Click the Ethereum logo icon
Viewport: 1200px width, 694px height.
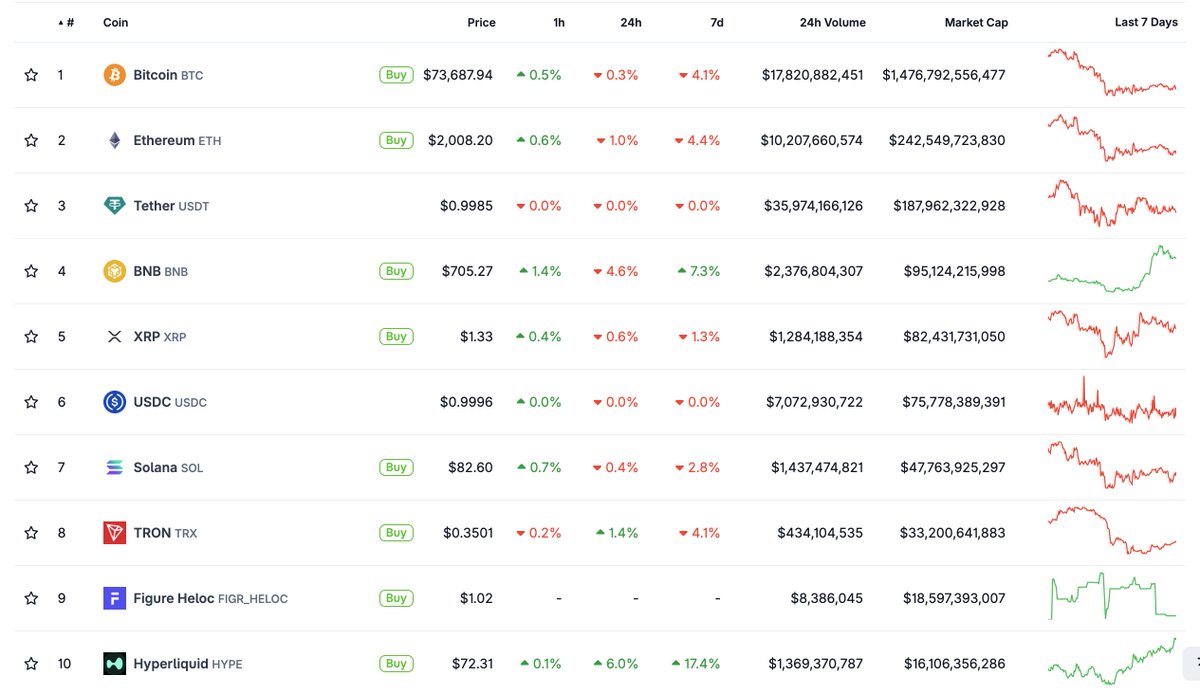click(115, 140)
